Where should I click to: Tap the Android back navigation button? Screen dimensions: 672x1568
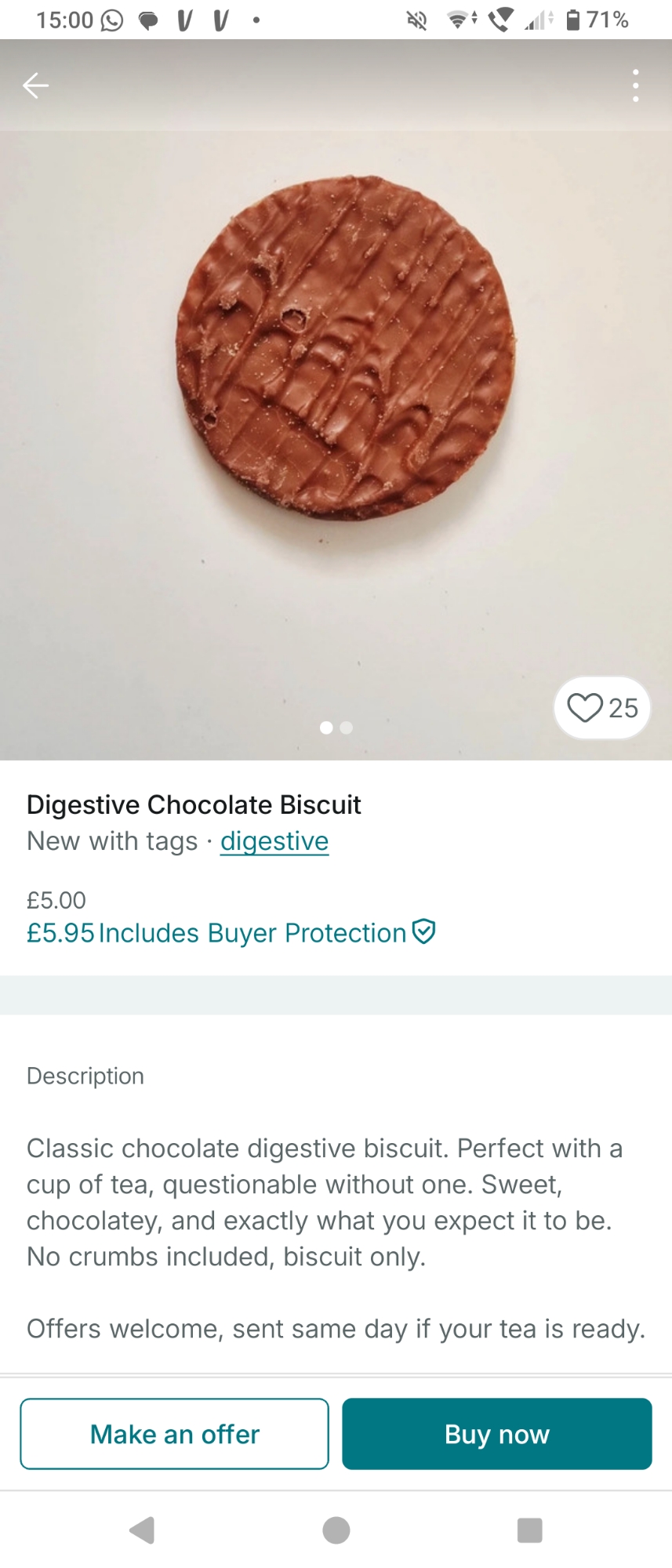143,1530
